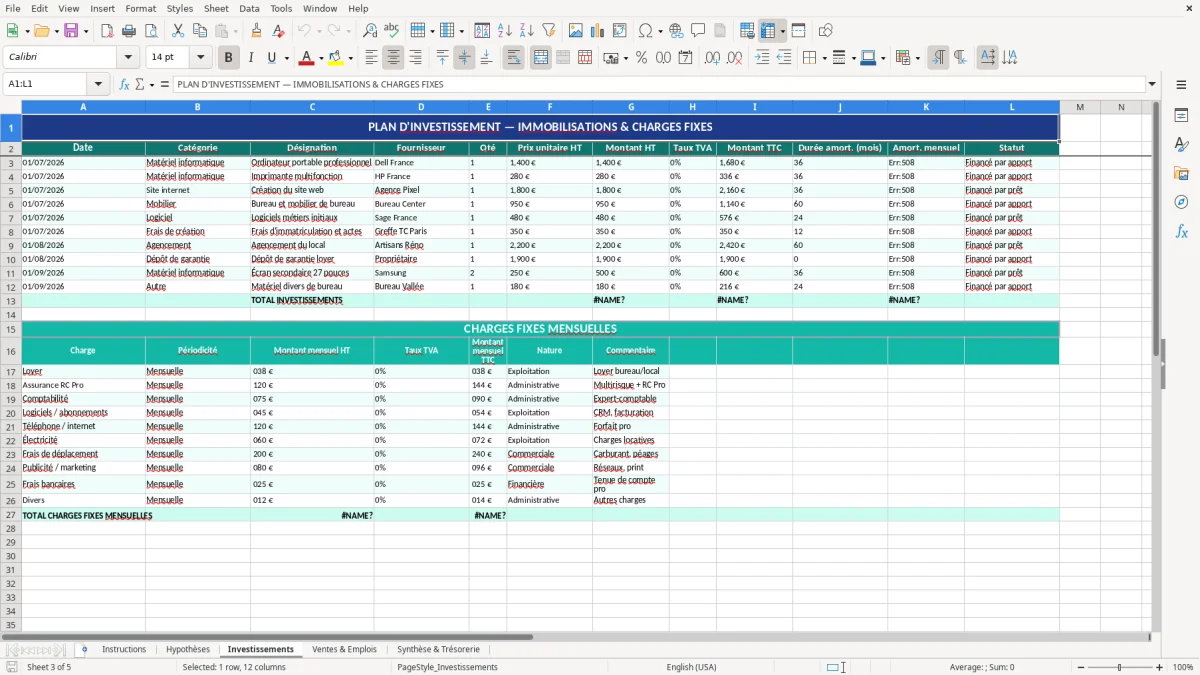1200x675 pixels.
Task: Open the background color dropdown arrow
Action: click(350, 58)
